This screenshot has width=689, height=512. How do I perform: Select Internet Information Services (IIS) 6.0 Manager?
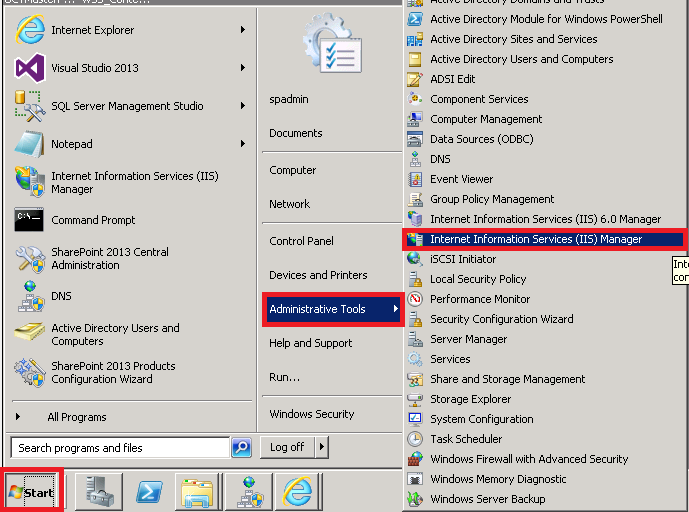(545, 219)
